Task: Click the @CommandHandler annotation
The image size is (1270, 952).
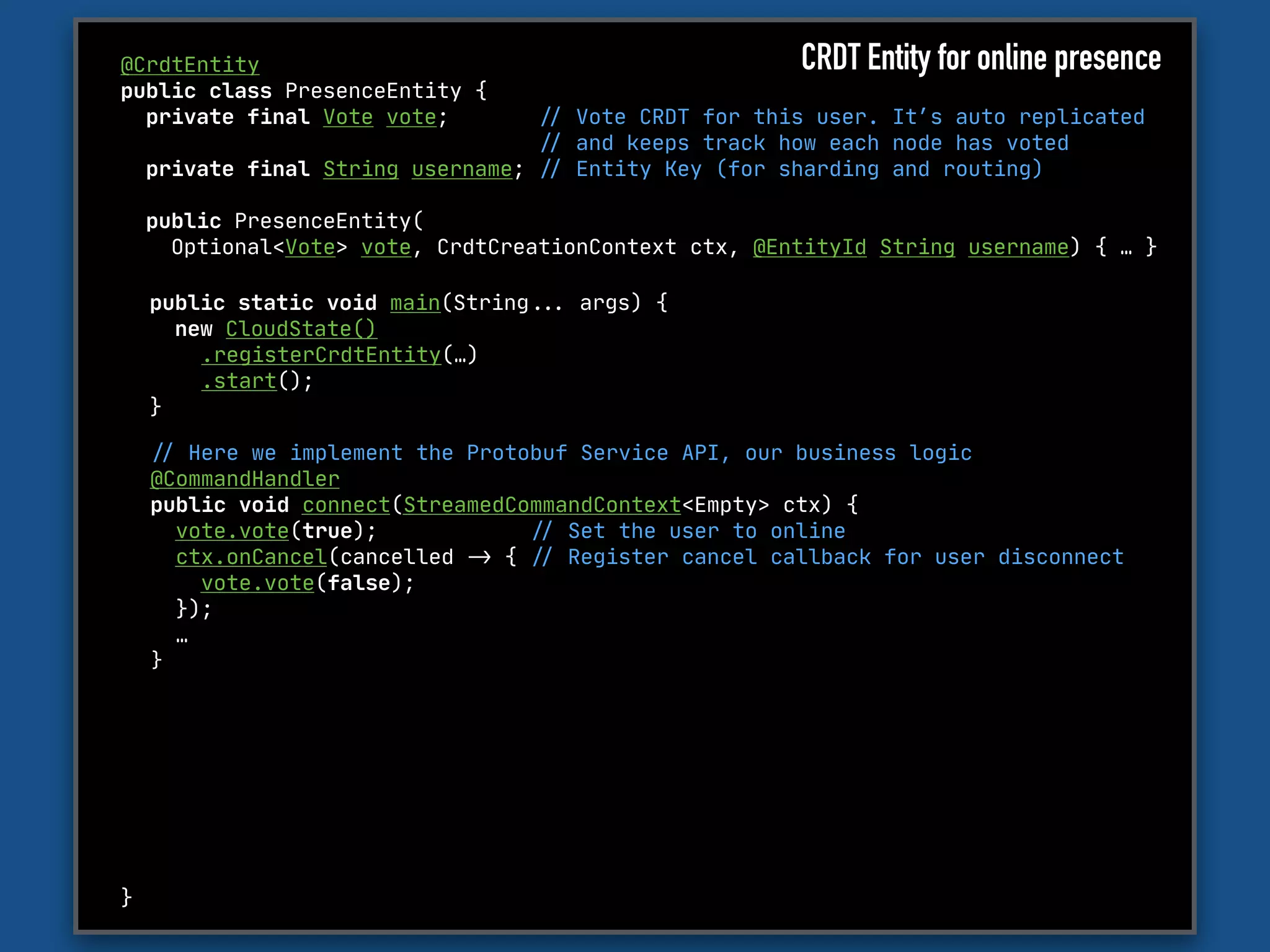Action: pos(245,479)
